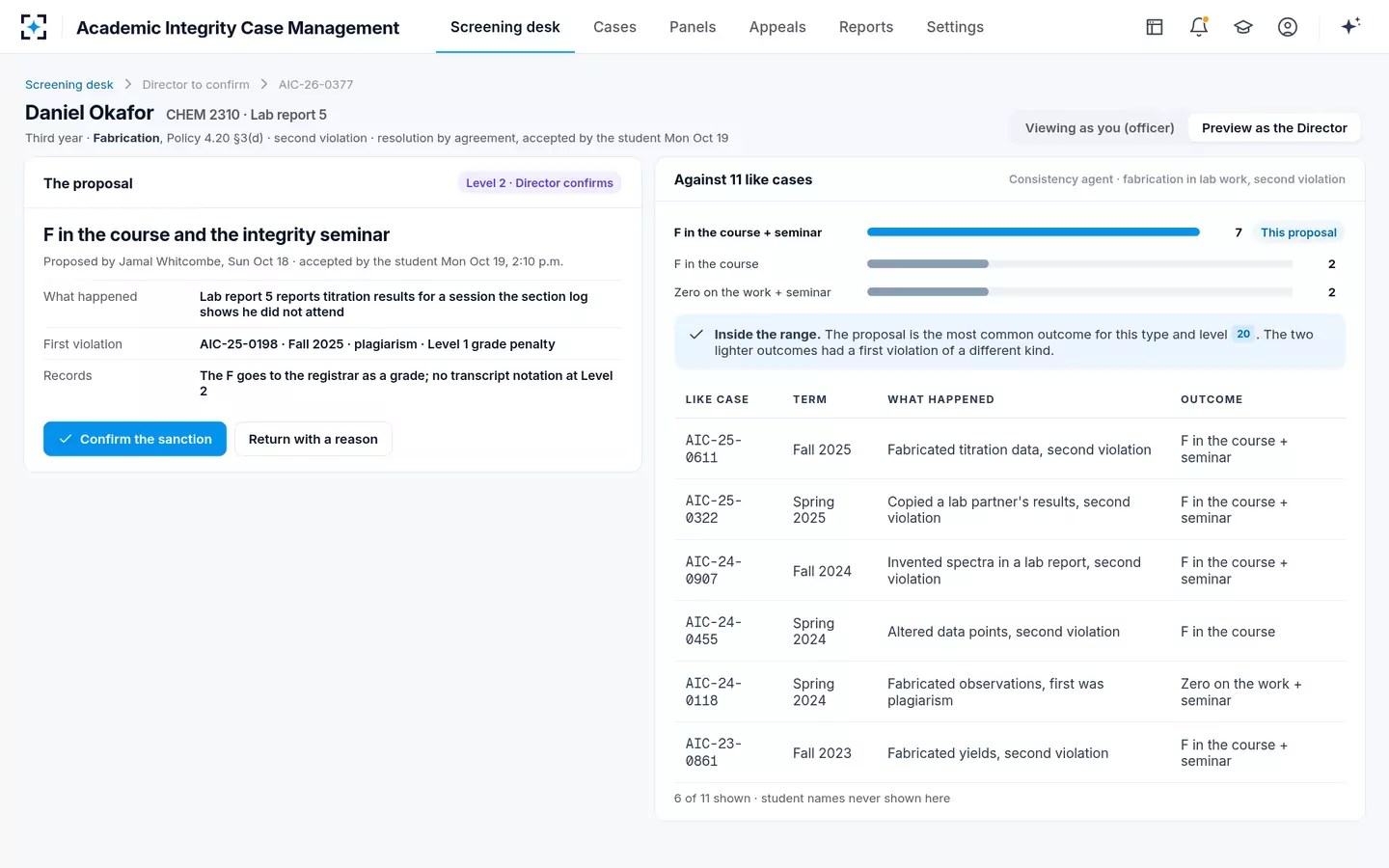Follow the Screening desk breadcrumb link
This screenshot has width=1389, height=868.
coord(69,85)
